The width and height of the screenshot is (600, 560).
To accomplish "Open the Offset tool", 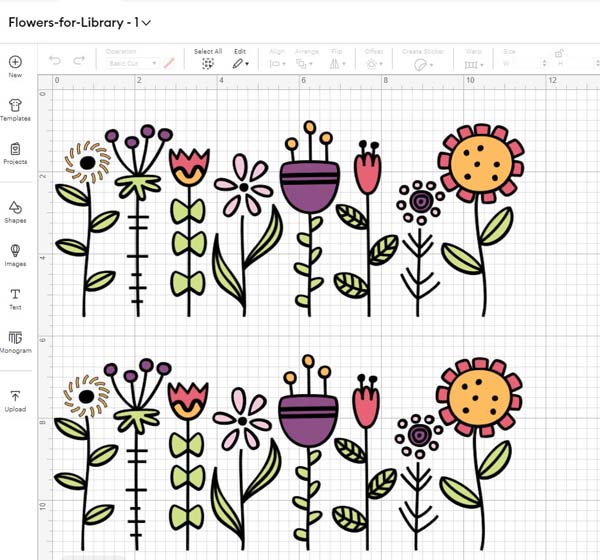I will tap(374, 64).
